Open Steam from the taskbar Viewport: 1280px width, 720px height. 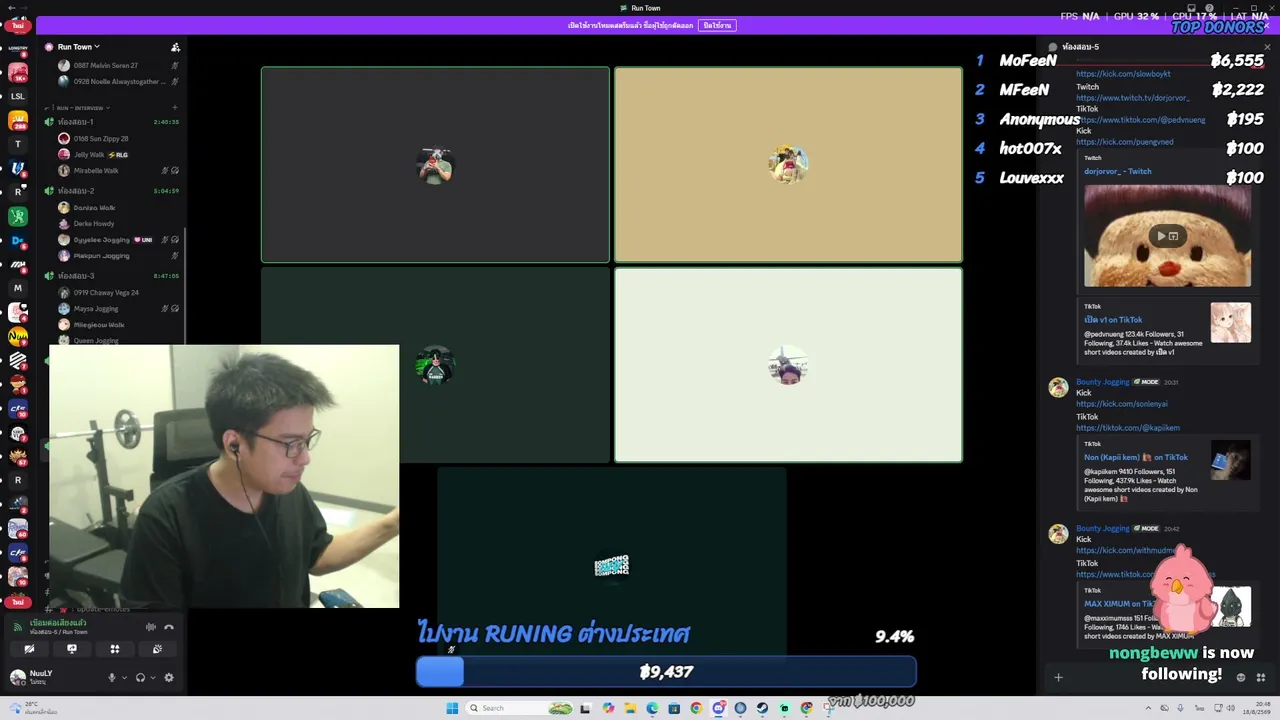[762, 708]
